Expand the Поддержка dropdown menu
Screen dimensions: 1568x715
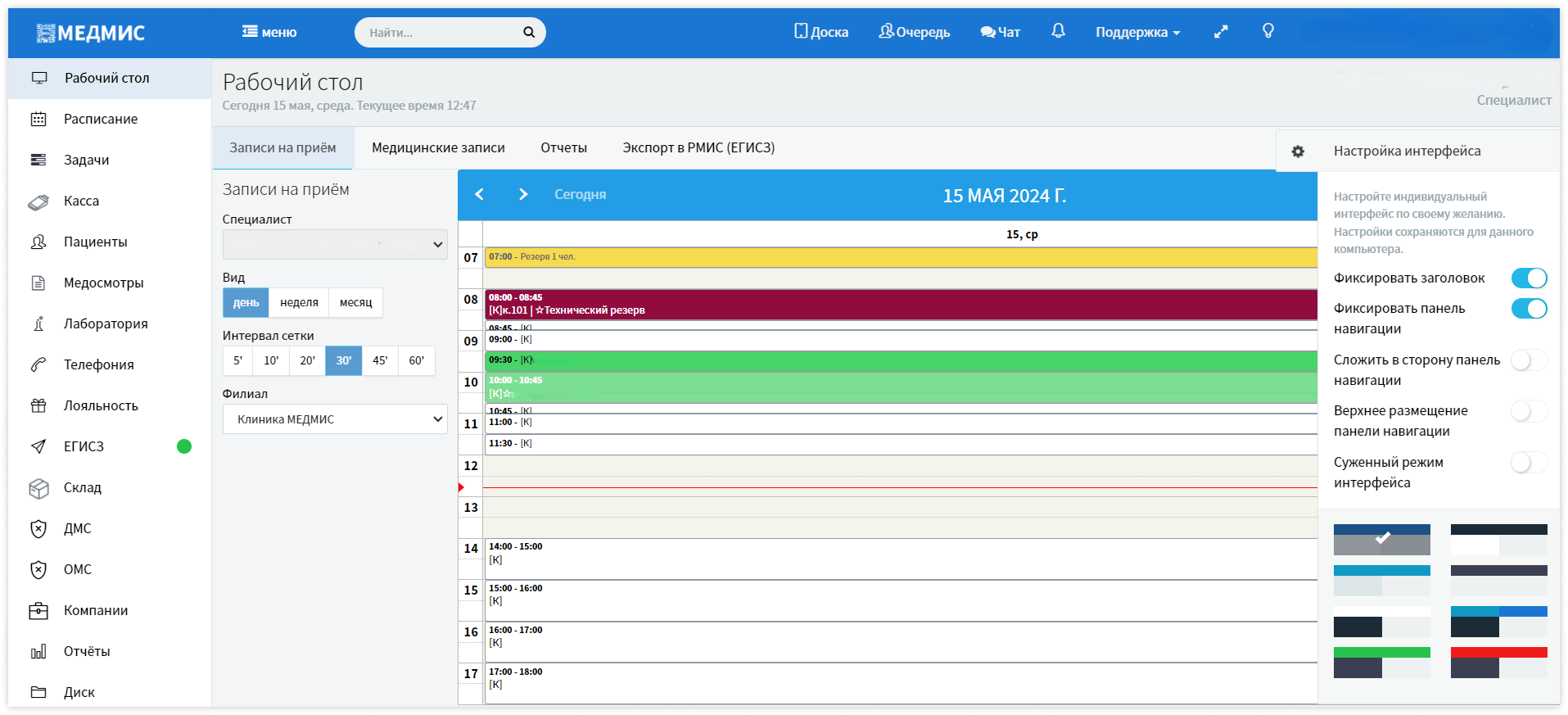coord(1137,32)
